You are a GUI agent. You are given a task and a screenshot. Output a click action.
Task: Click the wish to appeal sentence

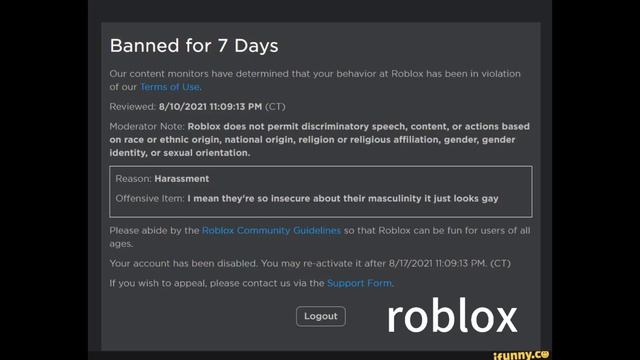[251, 283]
